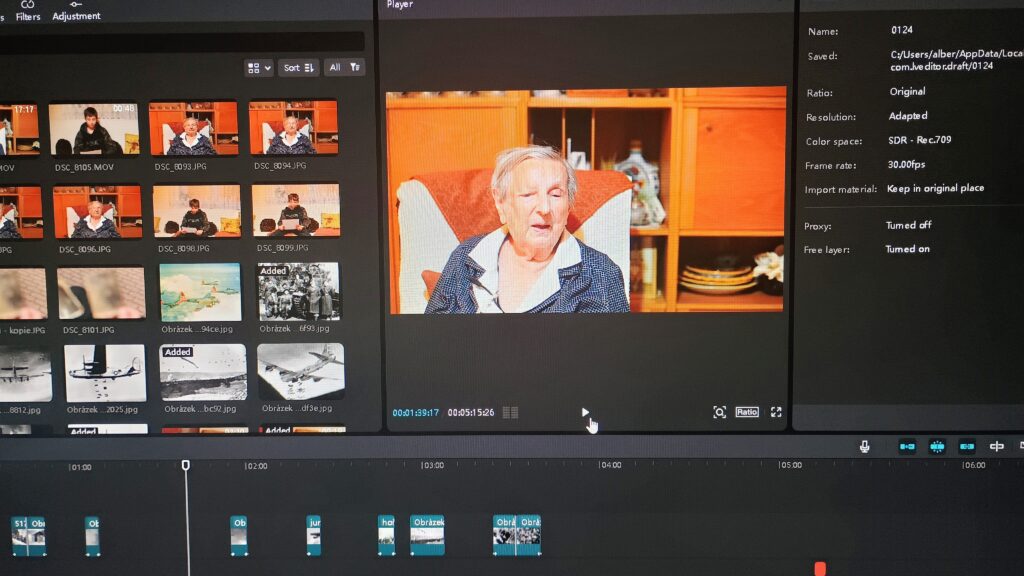Screen dimensions: 1024x576
Task: Open the grid view layout dropdown
Action: [x=259, y=68]
